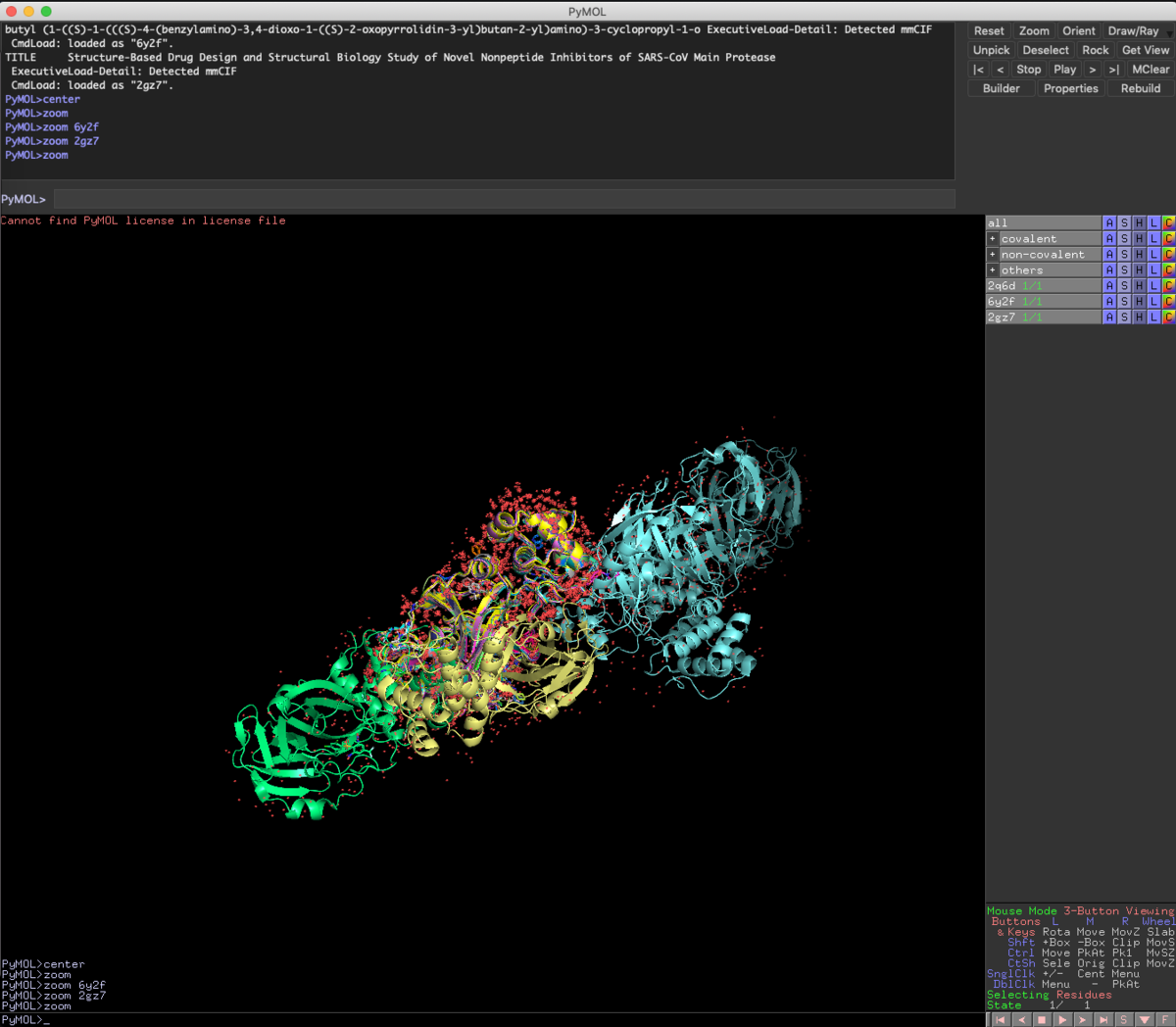The image size is (1176, 1027).
Task: Open Label menu for 'all' row
Action: (1153, 223)
